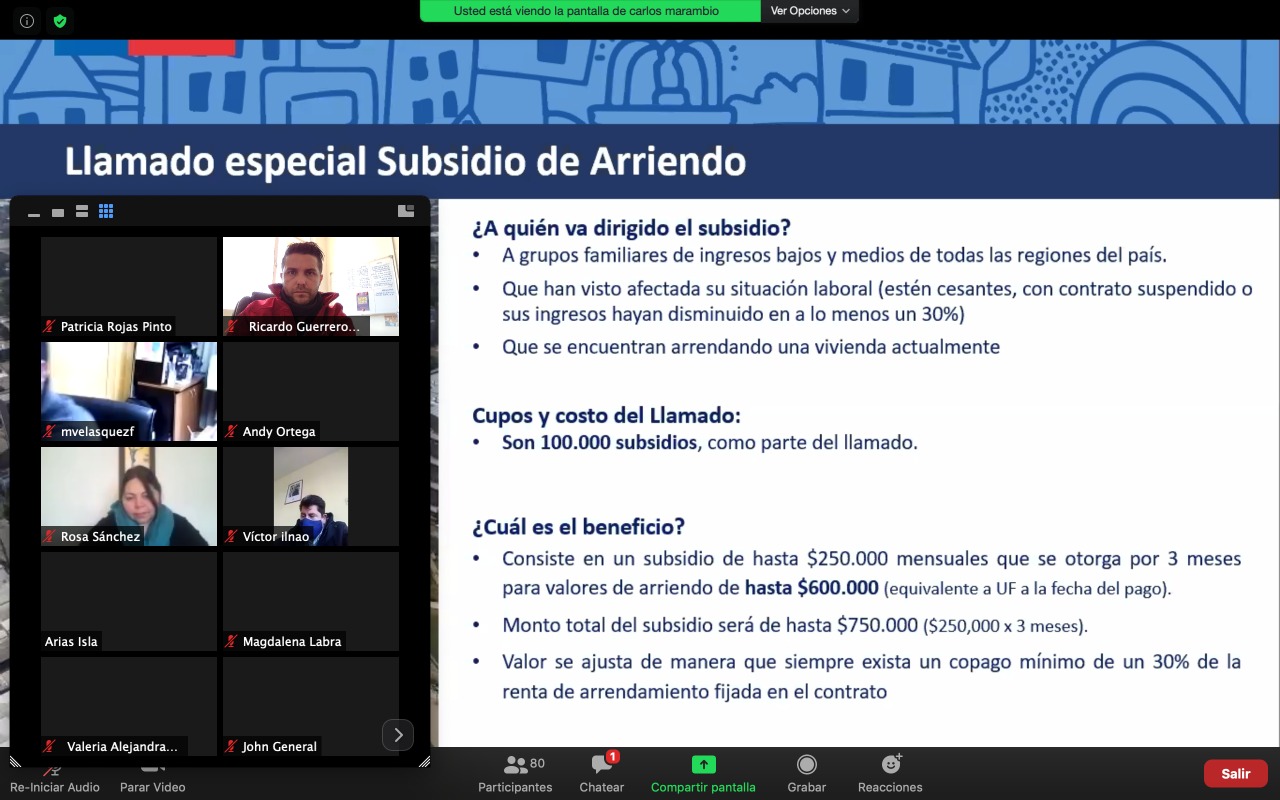Click the Ricardo Guerrero... name label
Screen dimensions: 1280x800
click(304, 327)
